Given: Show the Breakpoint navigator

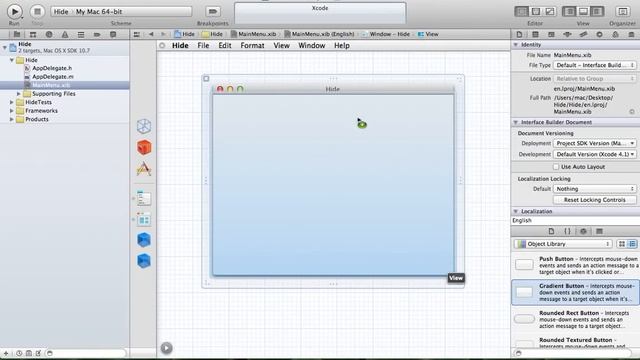Looking at the screenshot, I should (97, 34).
